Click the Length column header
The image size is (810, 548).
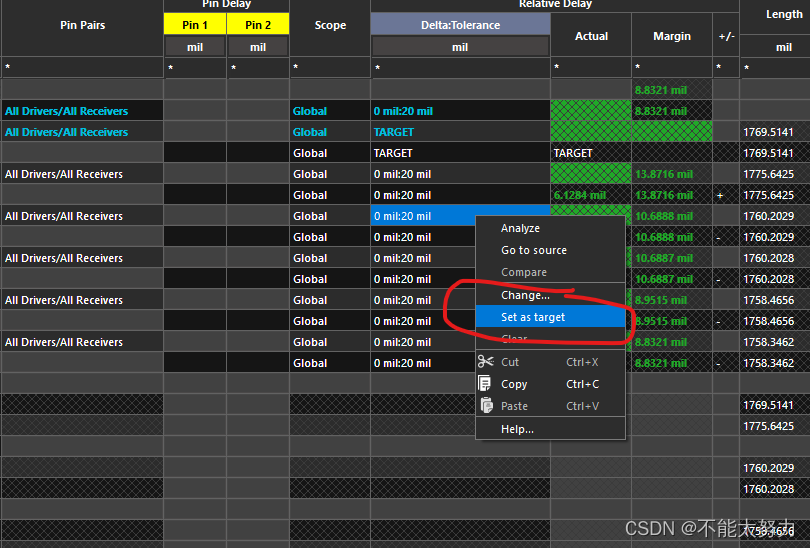click(783, 14)
